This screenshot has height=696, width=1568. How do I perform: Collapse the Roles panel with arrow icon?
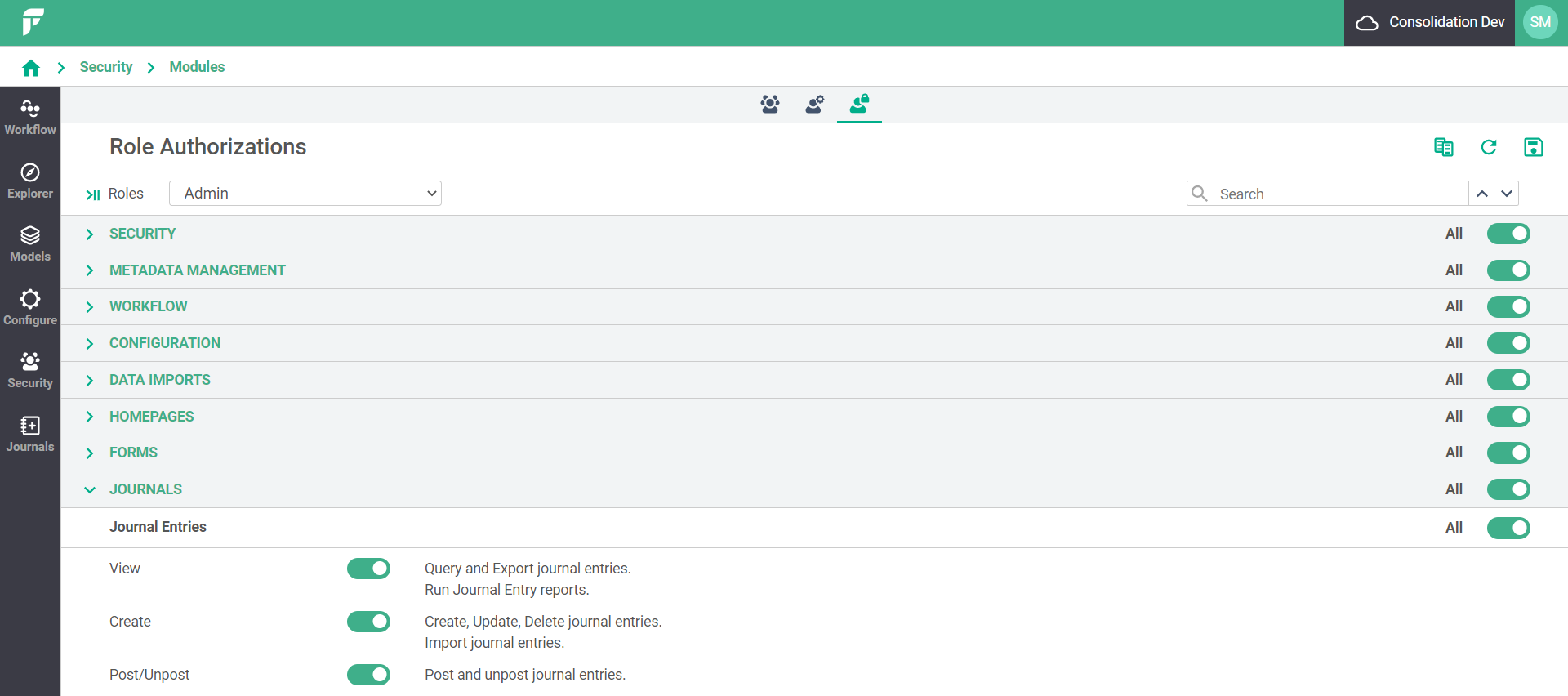[93, 194]
